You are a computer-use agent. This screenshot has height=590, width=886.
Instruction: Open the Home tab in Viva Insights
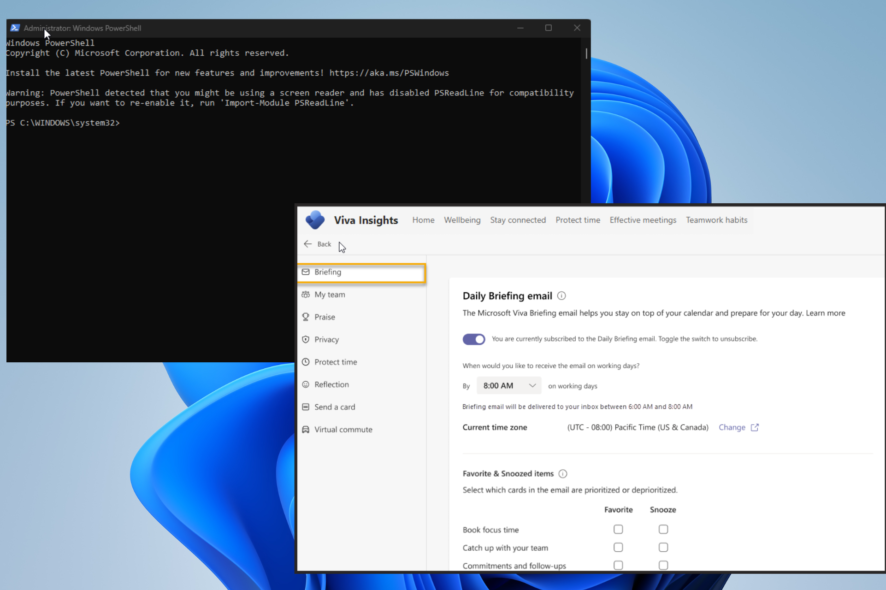(x=423, y=220)
